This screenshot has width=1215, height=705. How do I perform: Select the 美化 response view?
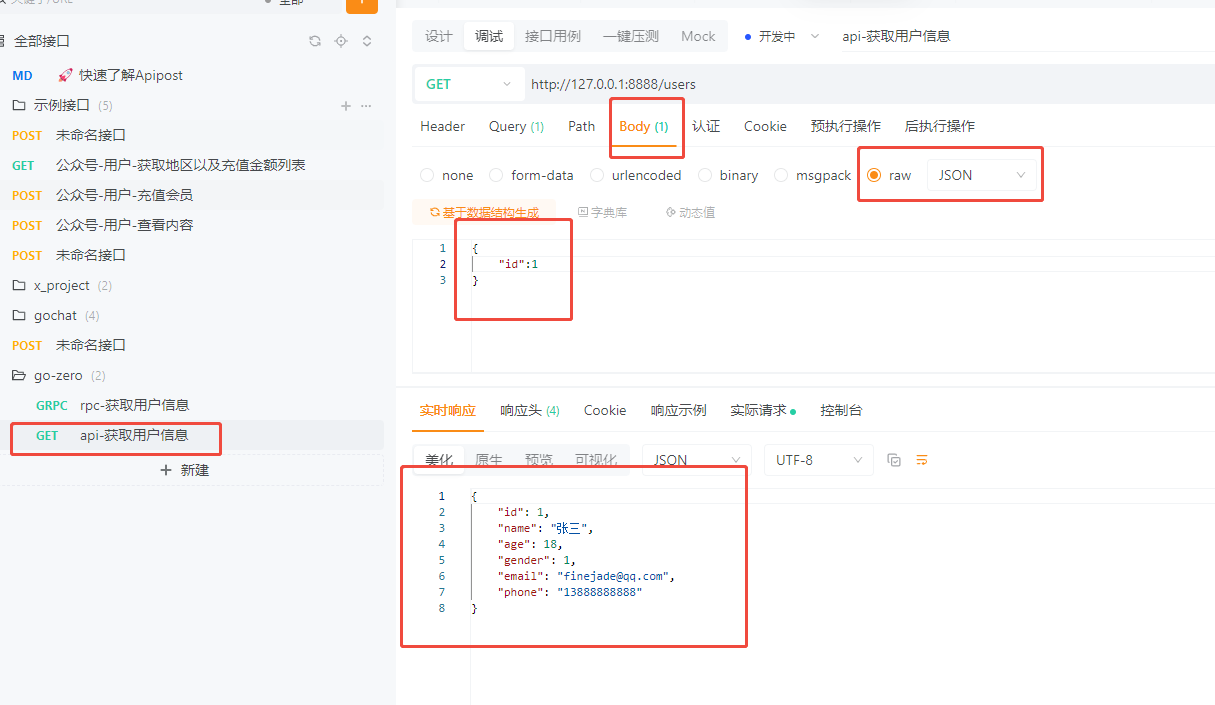[439, 460]
